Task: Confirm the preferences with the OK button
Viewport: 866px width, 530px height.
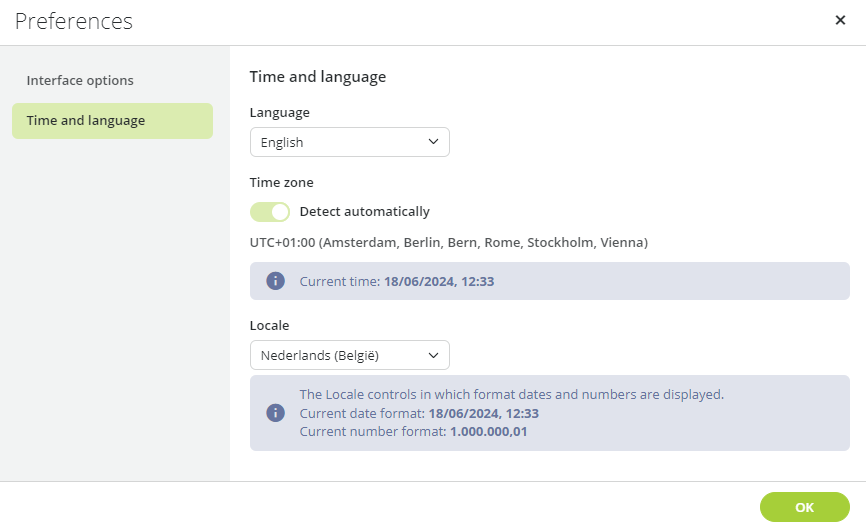Action: (804, 507)
